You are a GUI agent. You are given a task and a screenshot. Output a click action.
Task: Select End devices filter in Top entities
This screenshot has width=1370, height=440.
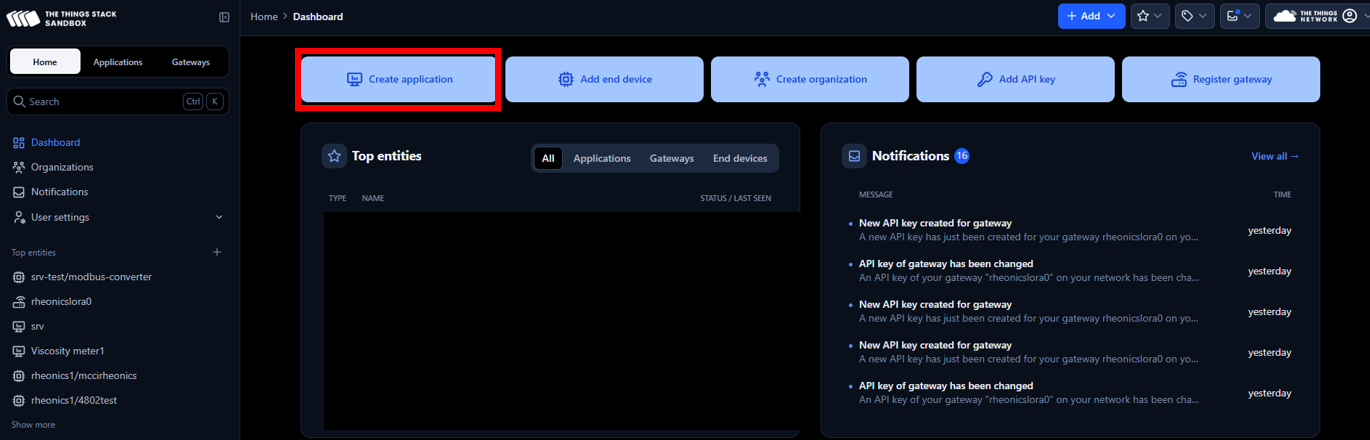[x=740, y=158]
